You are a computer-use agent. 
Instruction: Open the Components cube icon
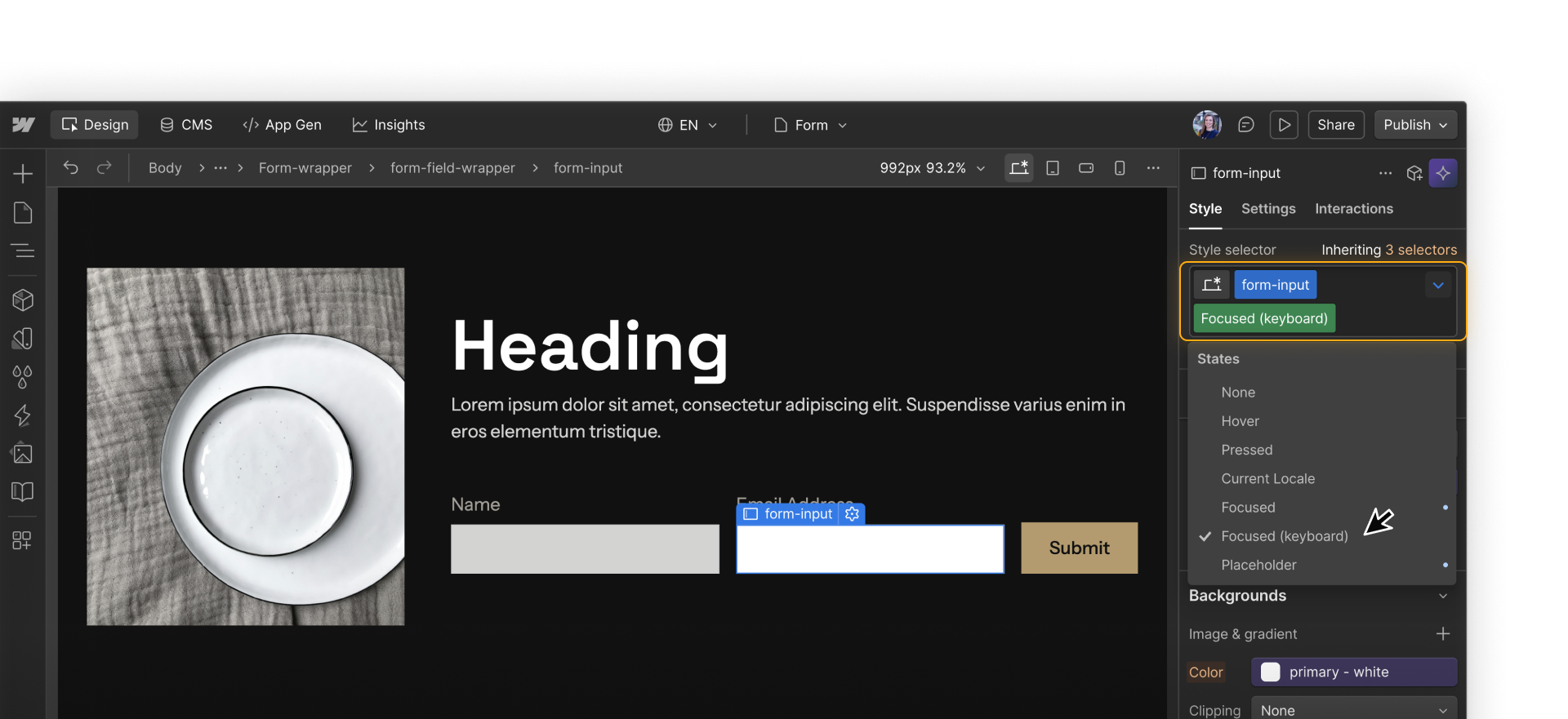(23, 300)
